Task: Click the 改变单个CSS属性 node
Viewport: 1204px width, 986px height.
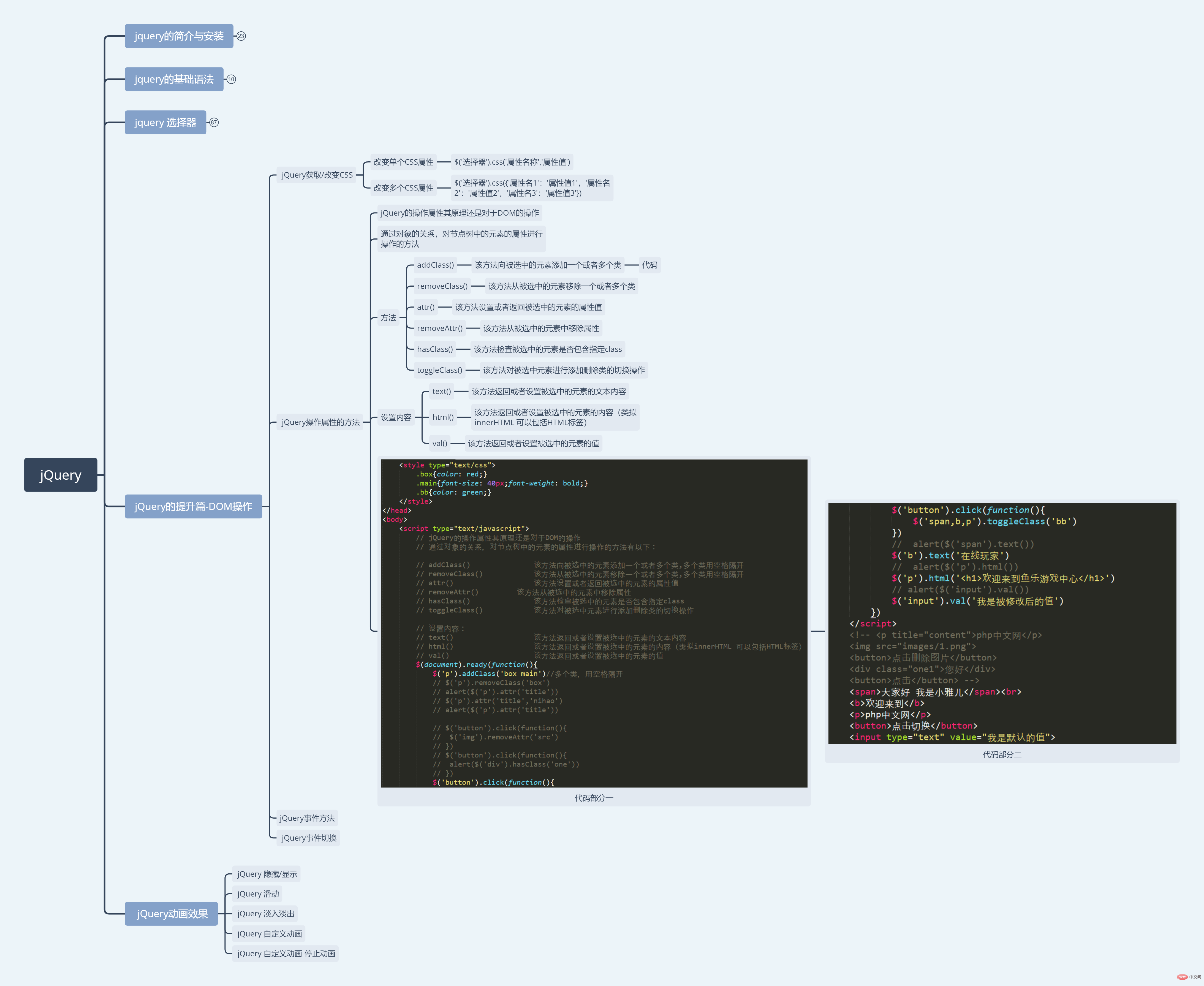Action: [403, 162]
